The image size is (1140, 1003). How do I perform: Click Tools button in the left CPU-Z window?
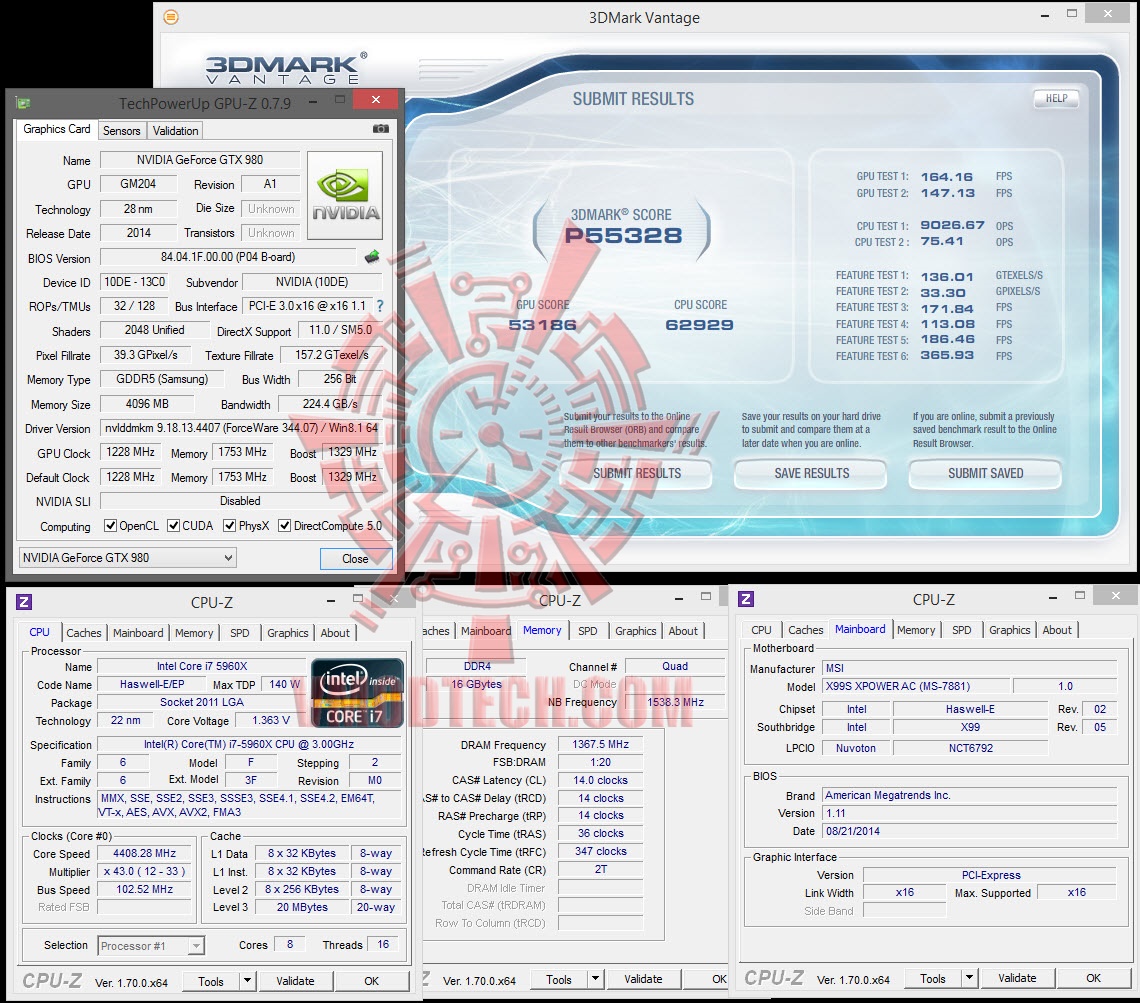211,981
